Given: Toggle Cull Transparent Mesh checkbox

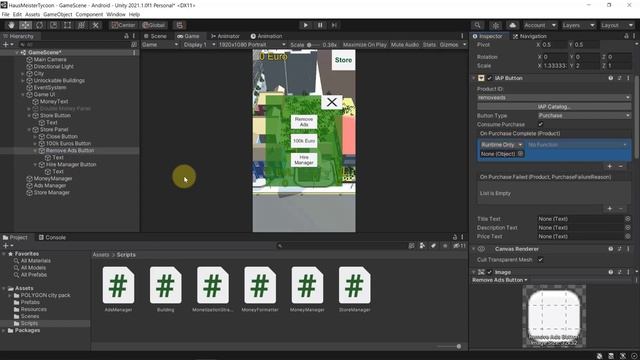Looking at the screenshot, I should click(x=540, y=260).
